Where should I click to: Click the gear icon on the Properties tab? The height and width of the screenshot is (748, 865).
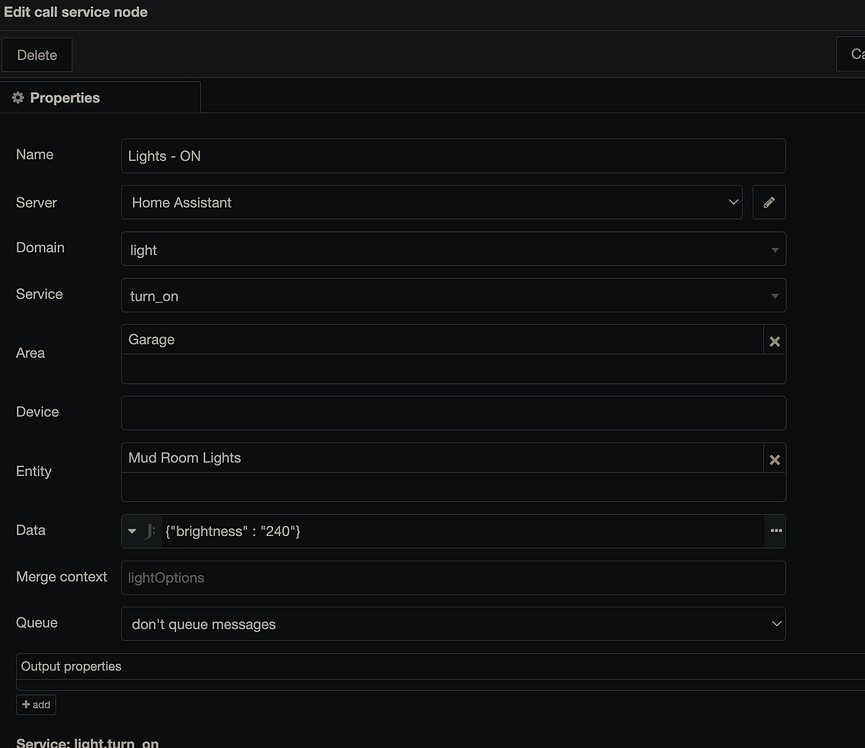(x=16, y=97)
